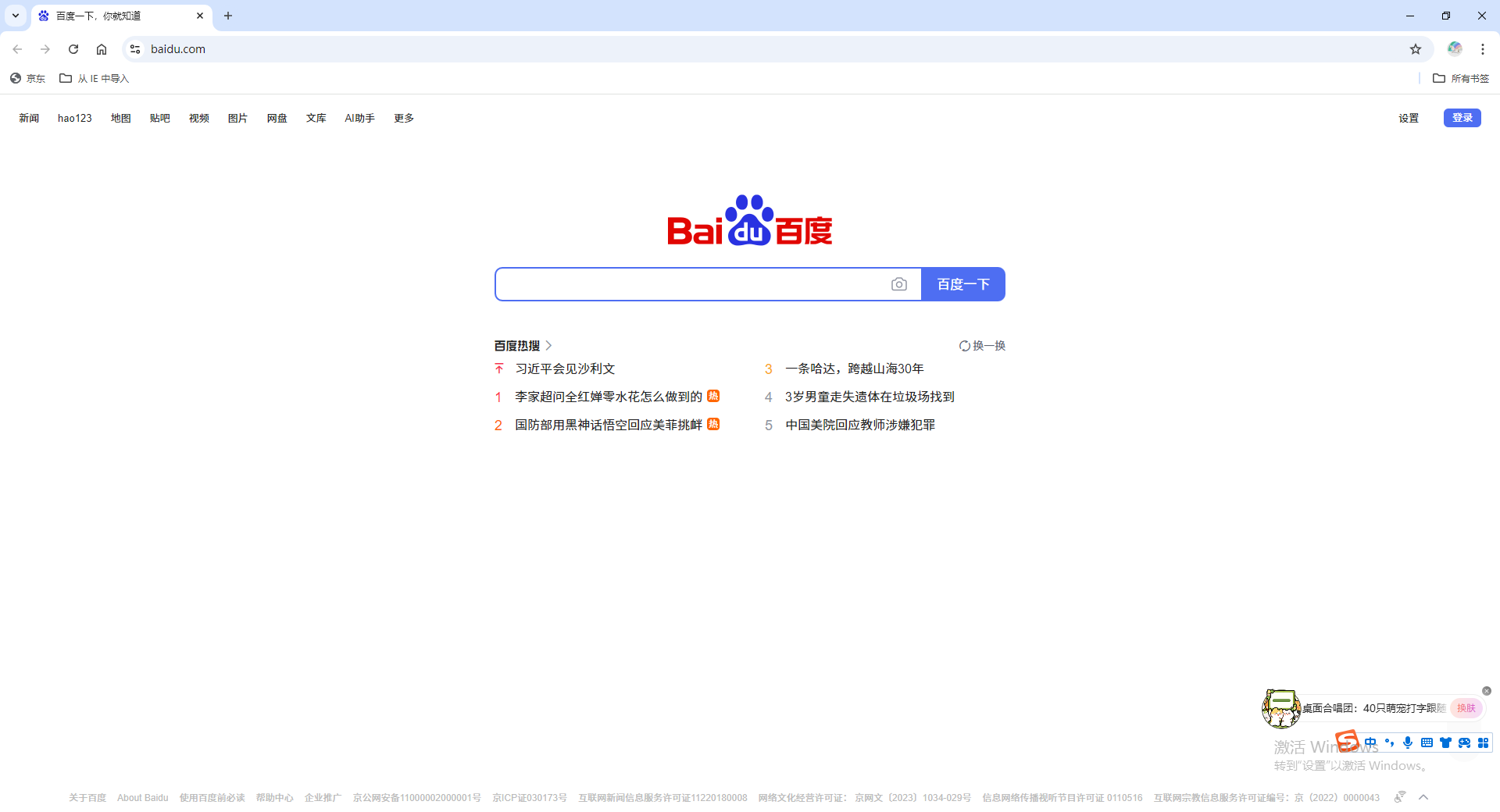Click the 百度一下 search button
Screen dimensions: 1500x812
point(963,284)
